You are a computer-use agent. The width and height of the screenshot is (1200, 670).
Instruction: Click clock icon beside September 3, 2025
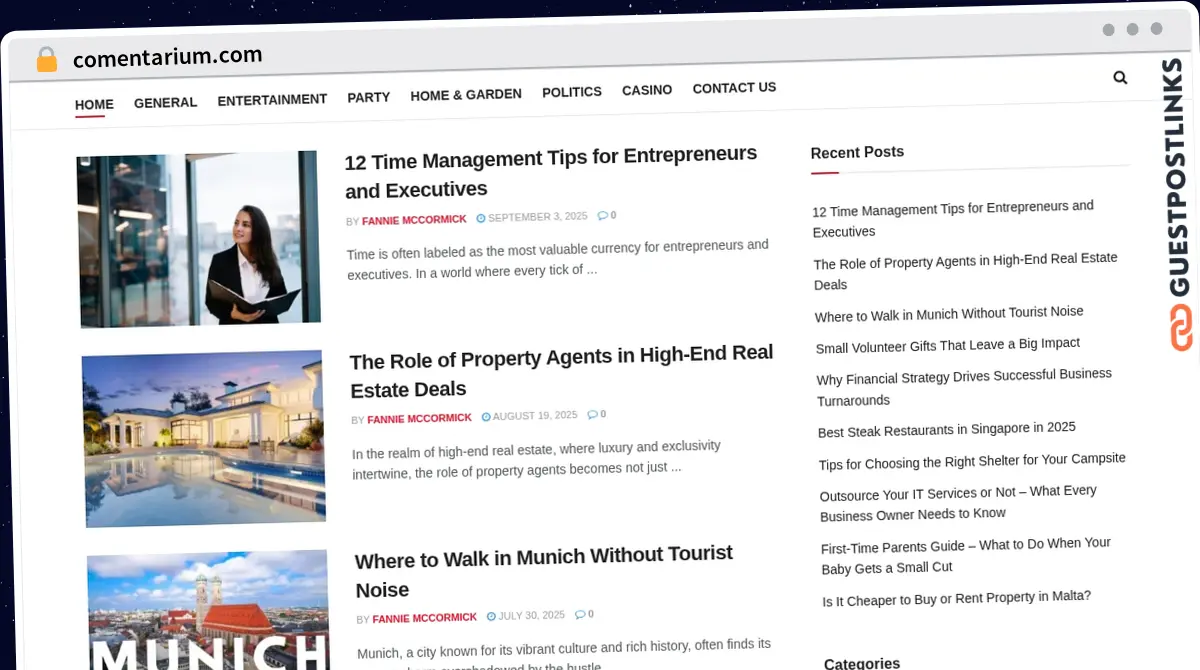481,217
